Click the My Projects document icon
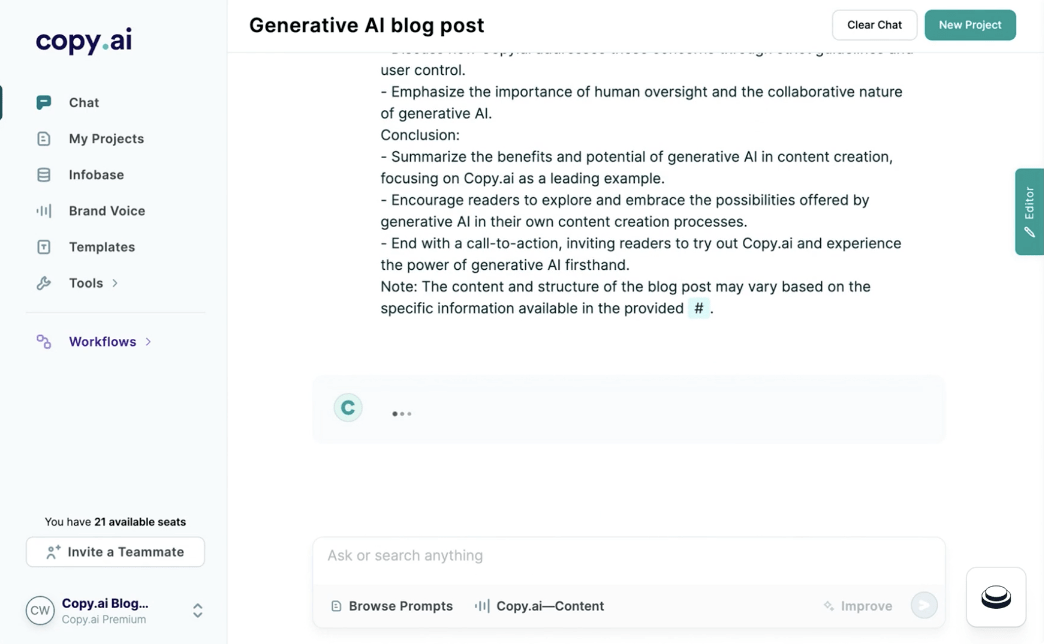The image size is (1052, 644). 44,139
